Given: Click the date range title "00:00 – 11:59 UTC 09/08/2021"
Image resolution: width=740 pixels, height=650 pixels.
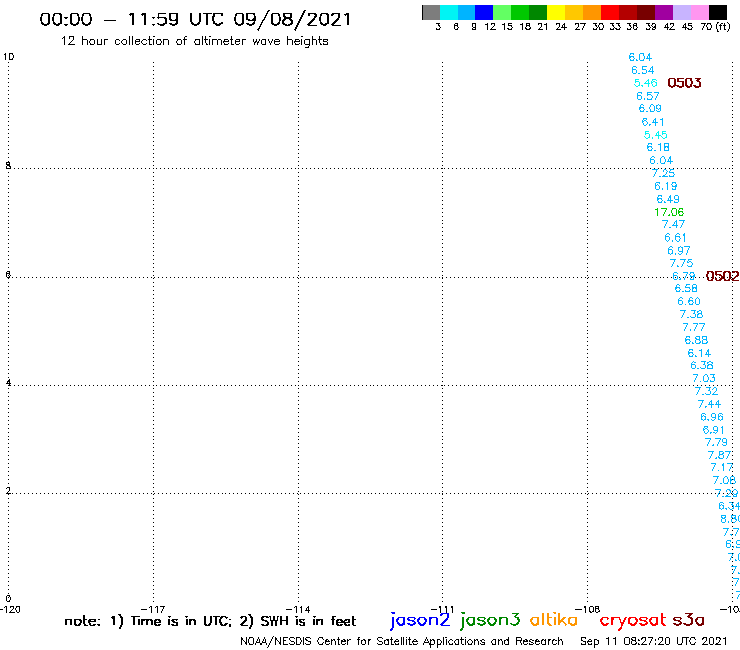Looking at the screenshot, I should 195,20.
